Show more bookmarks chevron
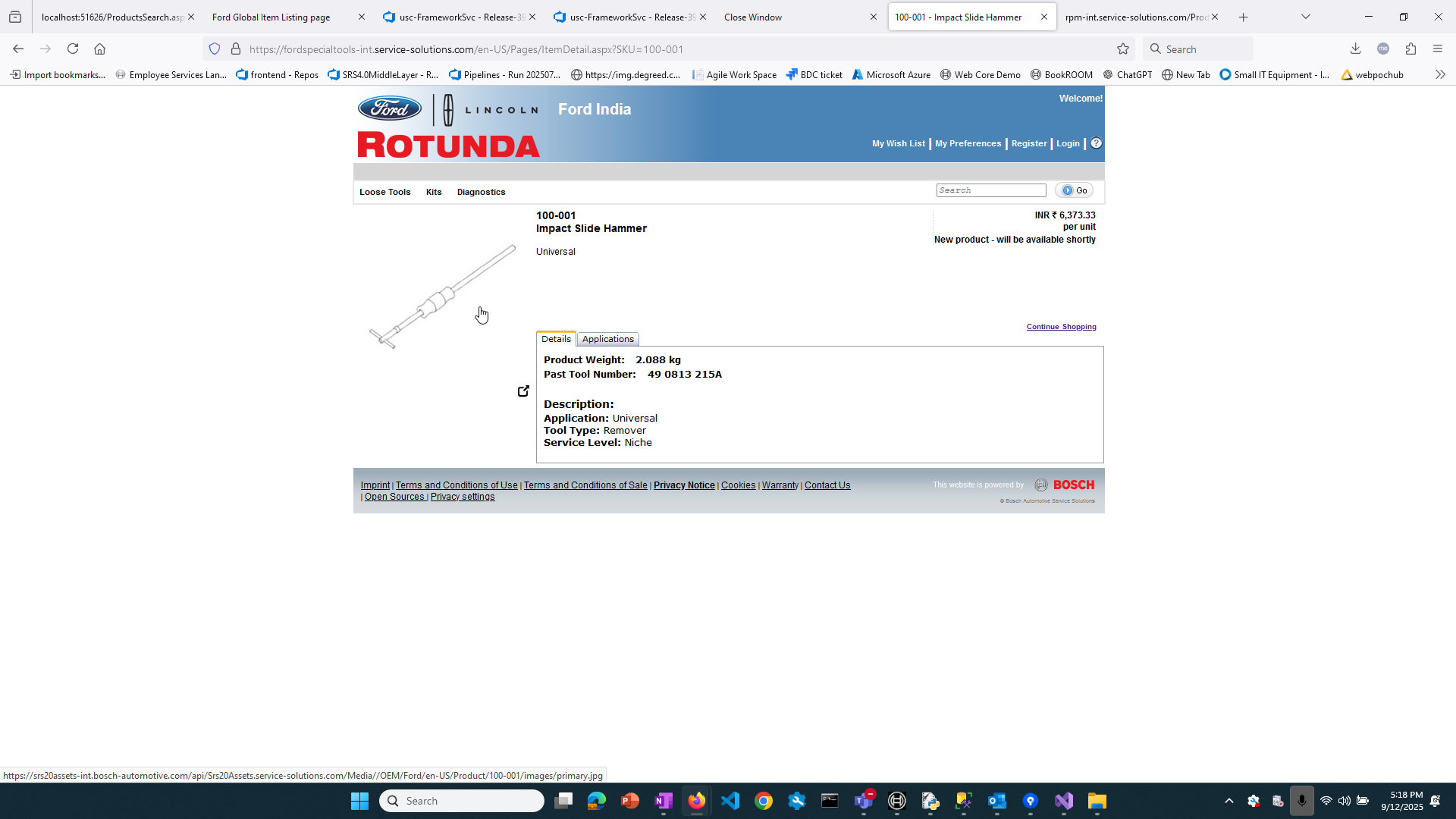The width and height of the screenshot is (1456, 819). [x=1440, y=74]
